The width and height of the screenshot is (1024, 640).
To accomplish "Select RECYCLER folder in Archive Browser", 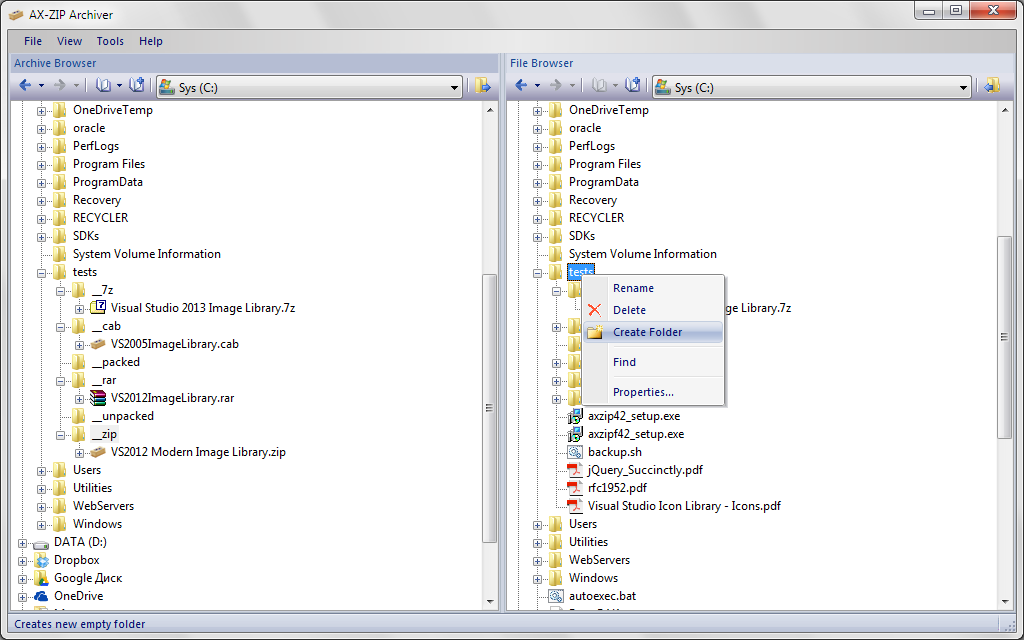I will 101,217.
